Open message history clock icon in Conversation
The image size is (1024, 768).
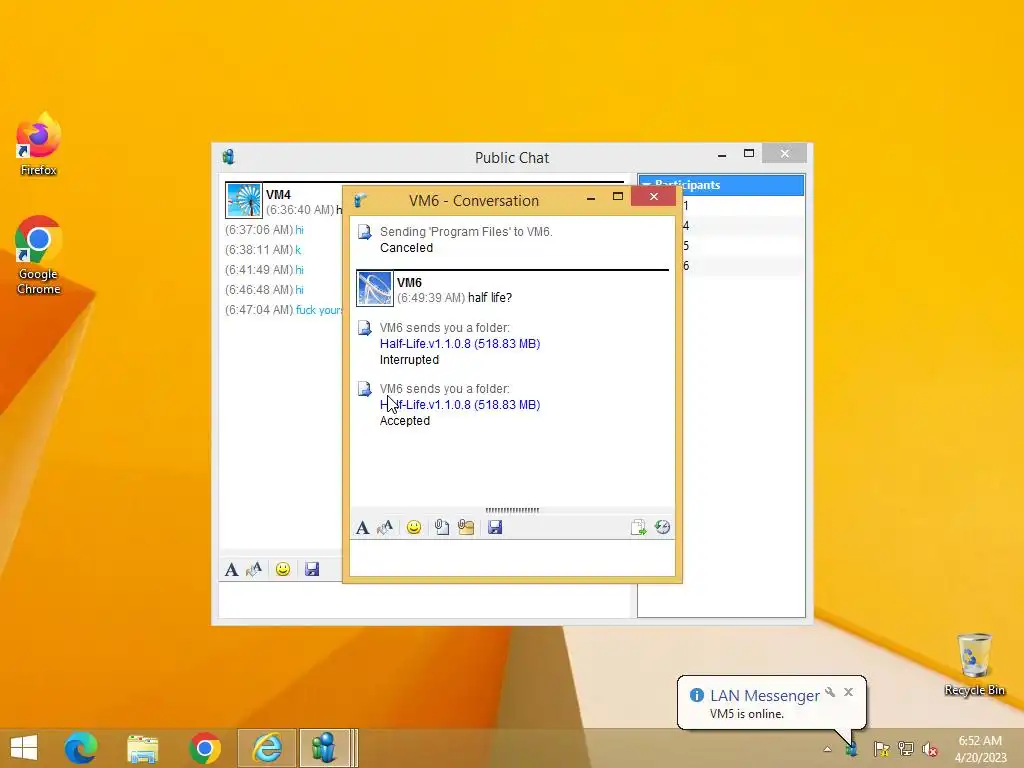(x=662, y=528)
